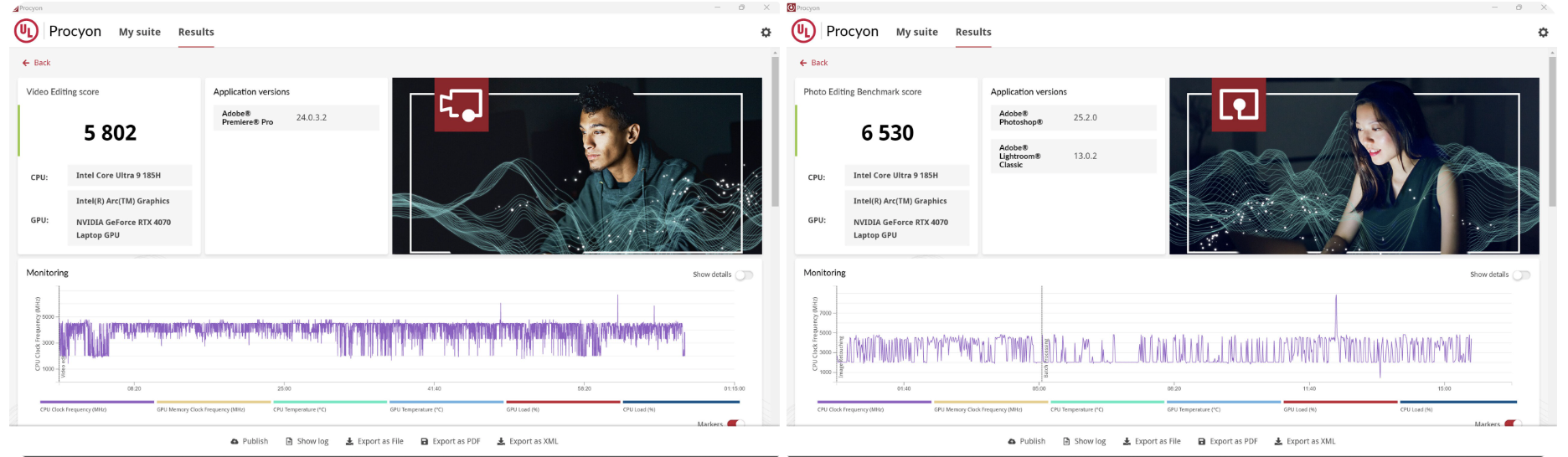
Task: Export the Video Editing result as File
Action: 374,441
